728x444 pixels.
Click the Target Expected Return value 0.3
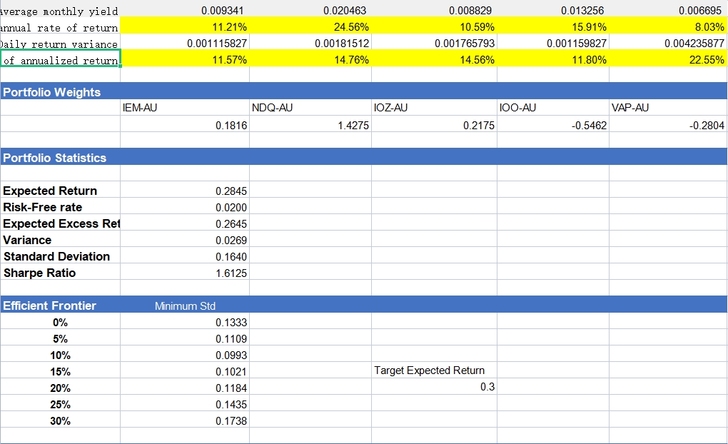coord(434,387)
